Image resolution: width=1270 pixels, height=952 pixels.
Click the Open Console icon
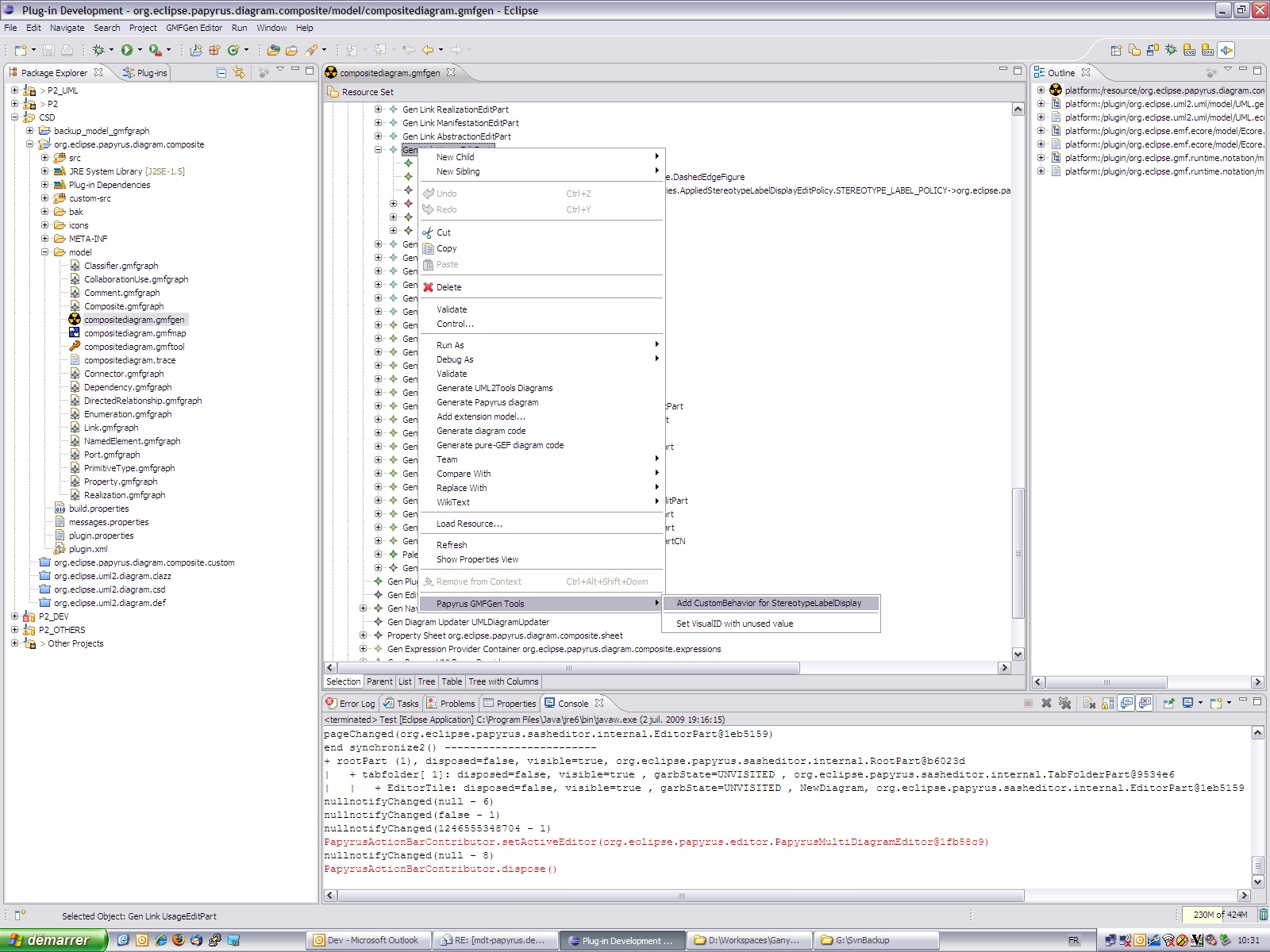point(1215,703)
